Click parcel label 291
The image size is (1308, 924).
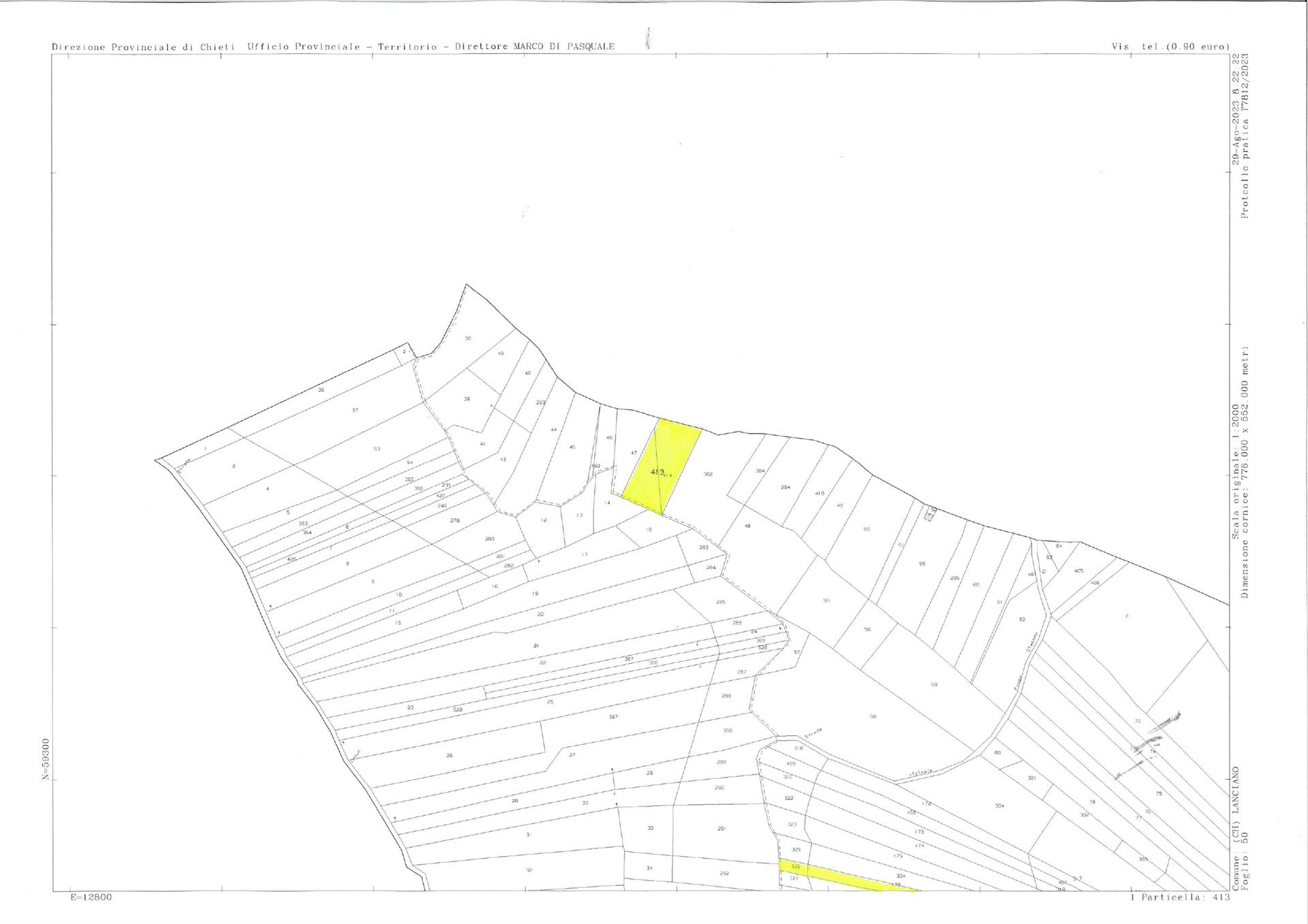coord(721,829)
